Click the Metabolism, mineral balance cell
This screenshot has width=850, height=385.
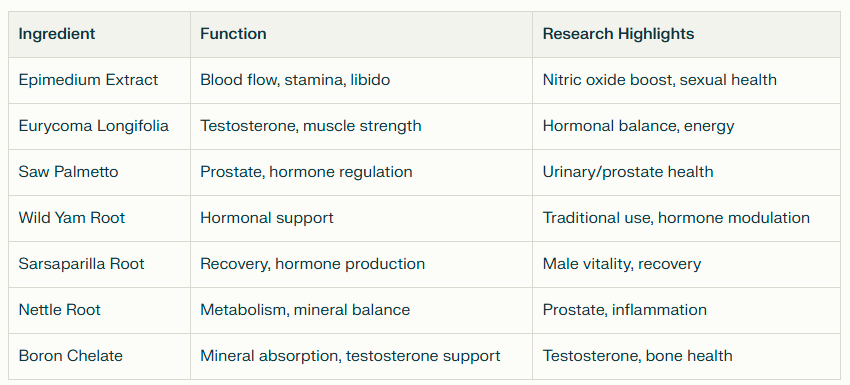[x=361, y=310]
